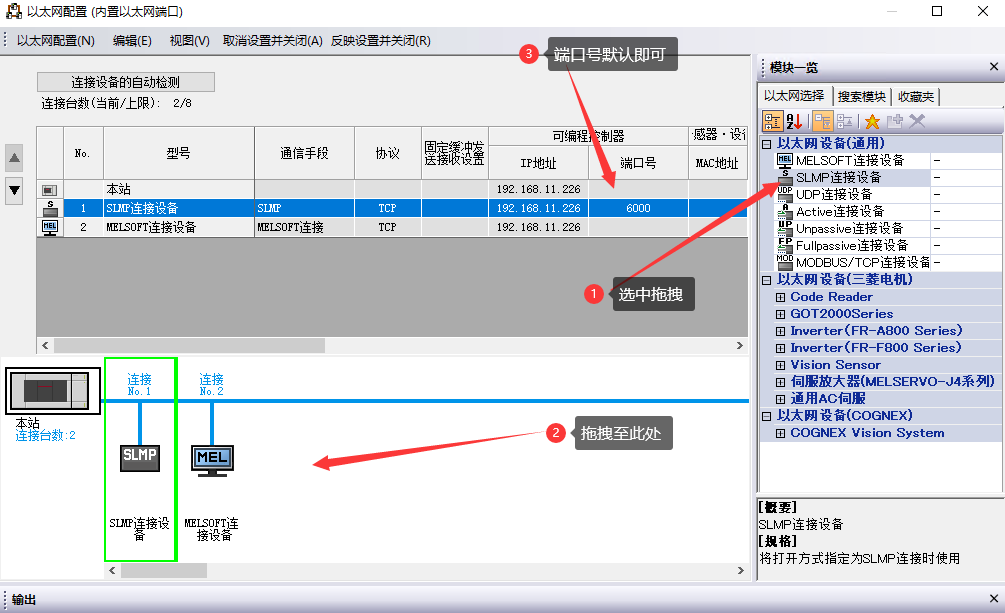Expand Inverter(FR-F800 Series) node
This screenshot has width=1005, height=613.
pos(780,348)
